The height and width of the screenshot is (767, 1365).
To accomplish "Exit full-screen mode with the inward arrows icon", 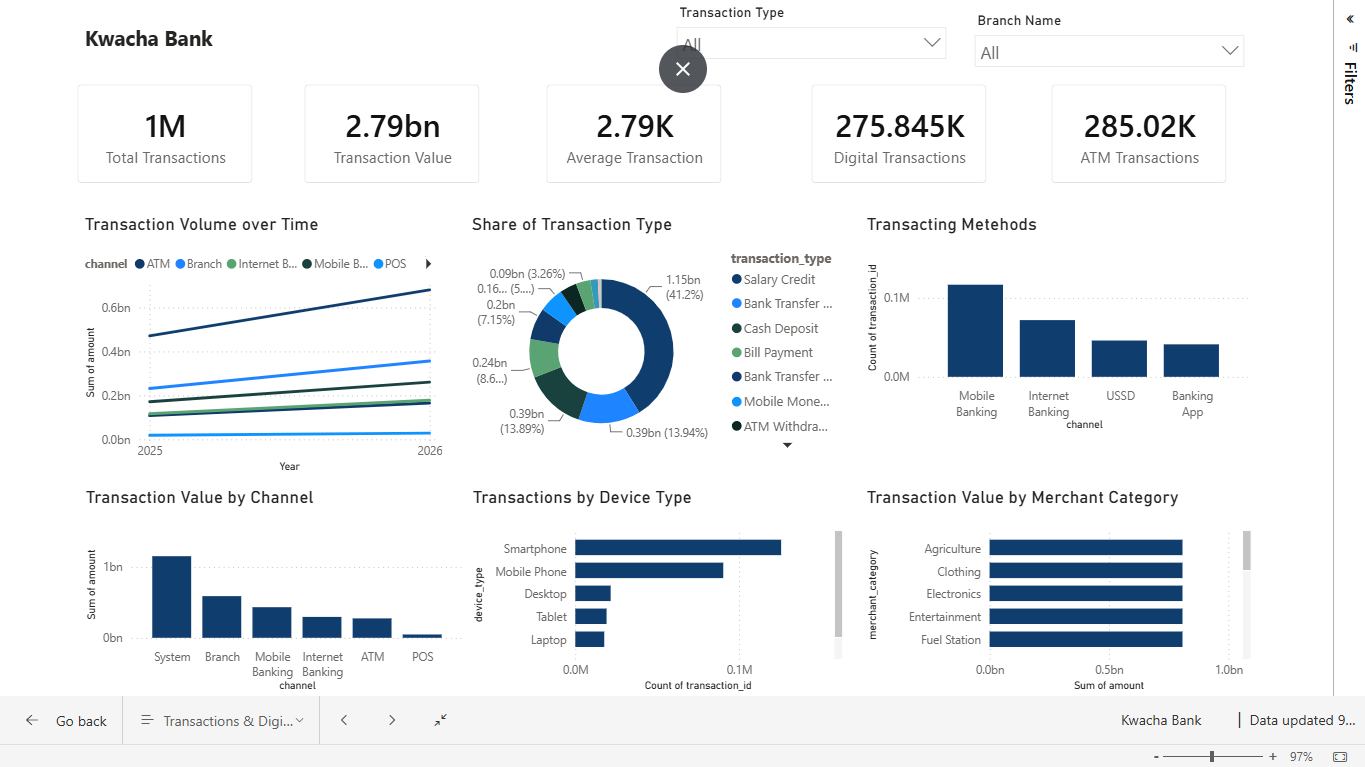I will (441, 720).
